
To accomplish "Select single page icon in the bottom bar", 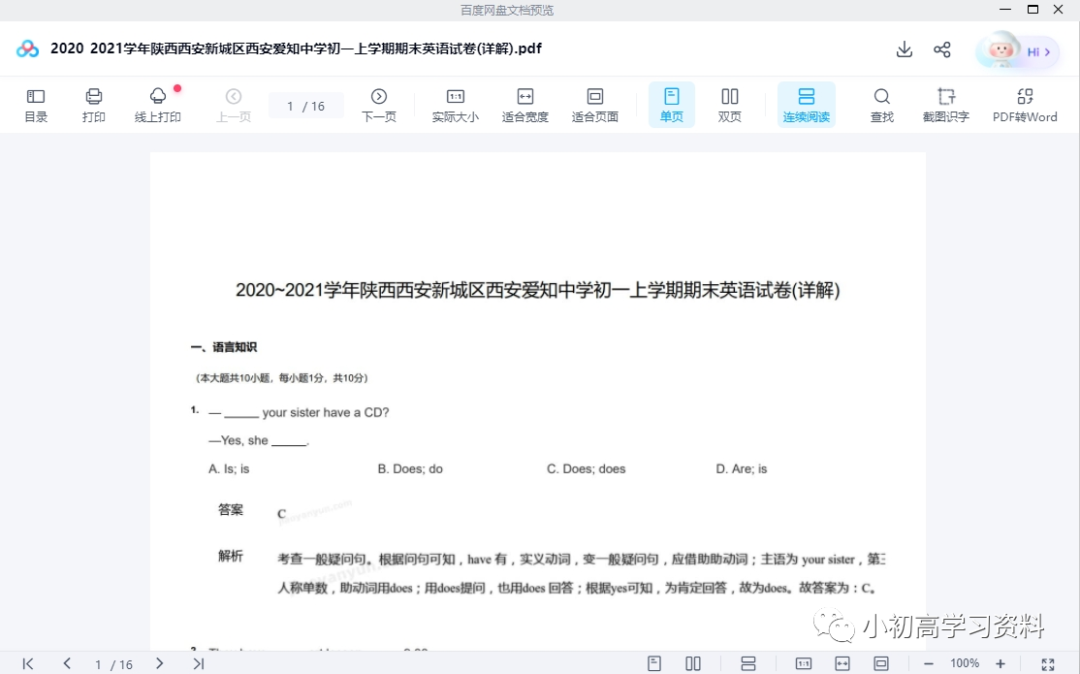I will [x=654, y=664].
